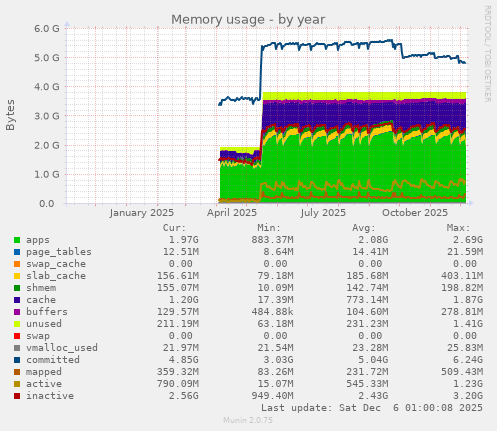Click the olive active legend swatch
Viewport: 497px width, 431px height.
click(x=17, y=384)
